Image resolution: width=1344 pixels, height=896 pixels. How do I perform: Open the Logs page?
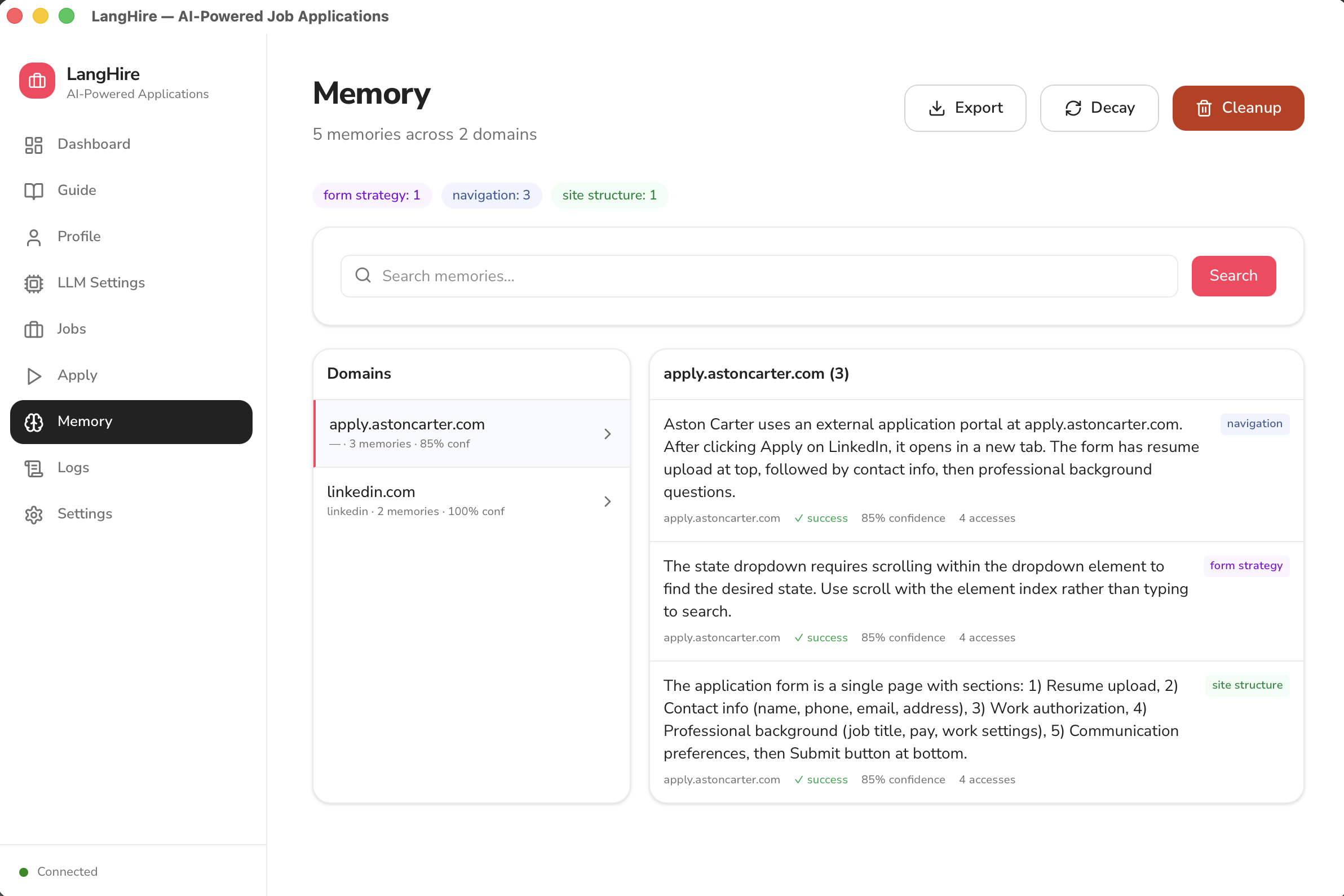pos(131,469)
